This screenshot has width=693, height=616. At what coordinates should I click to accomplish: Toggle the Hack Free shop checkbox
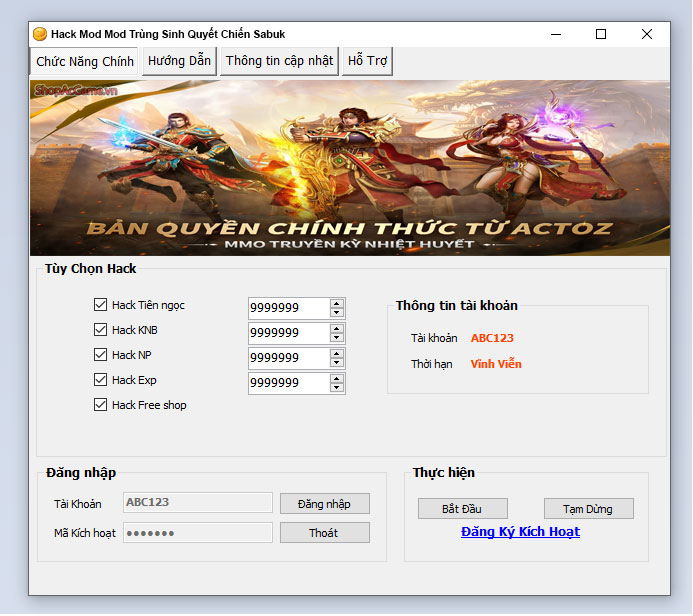click(100, 405)
